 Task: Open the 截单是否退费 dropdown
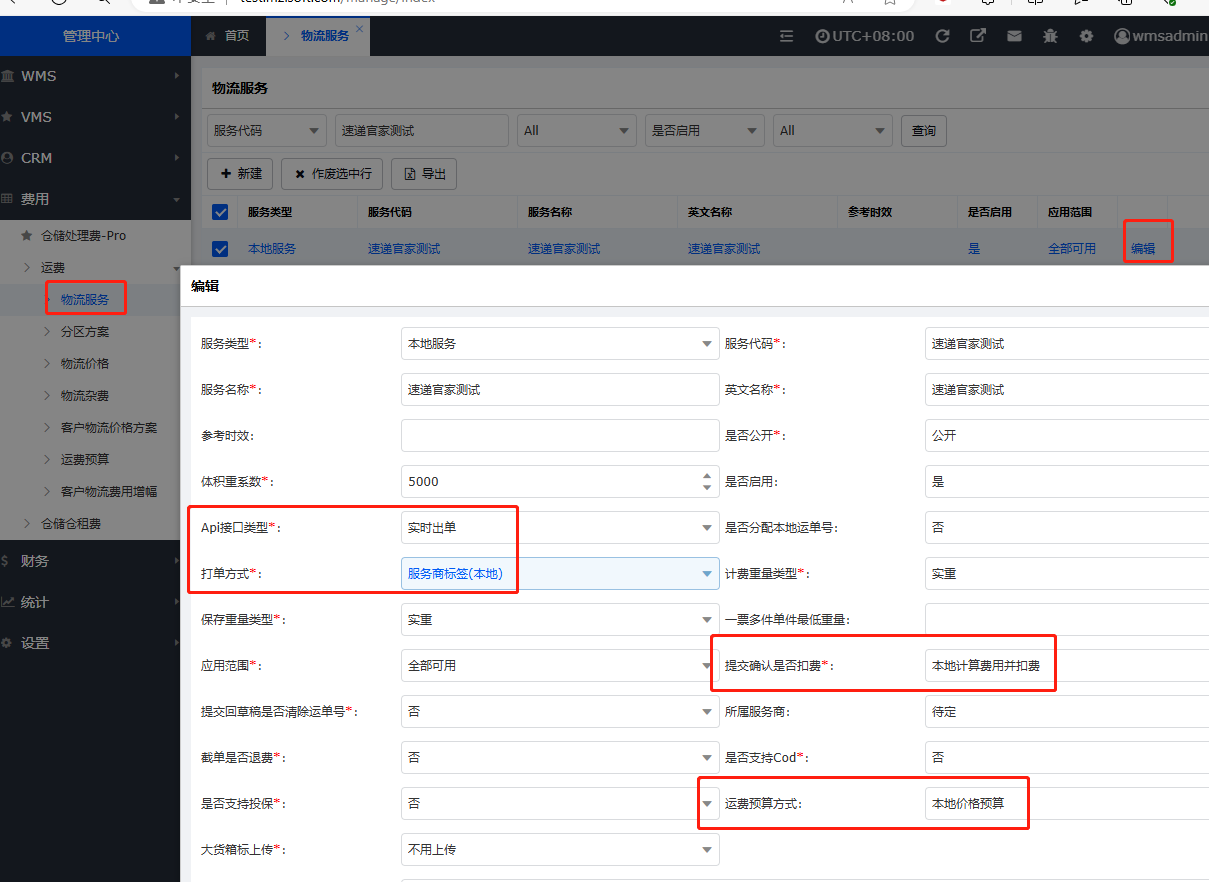tap(560, 757)
